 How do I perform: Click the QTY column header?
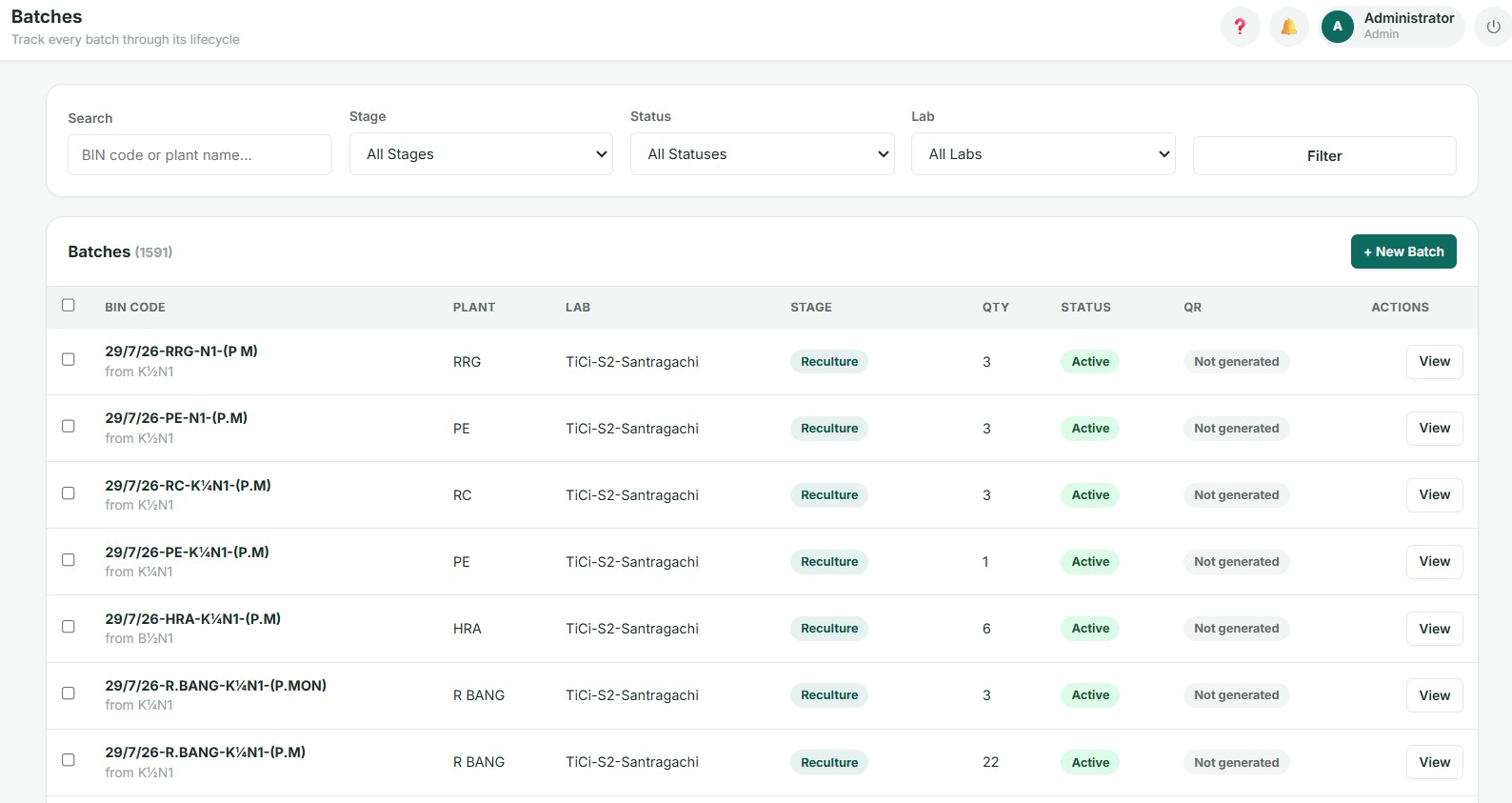pos(996,307)
